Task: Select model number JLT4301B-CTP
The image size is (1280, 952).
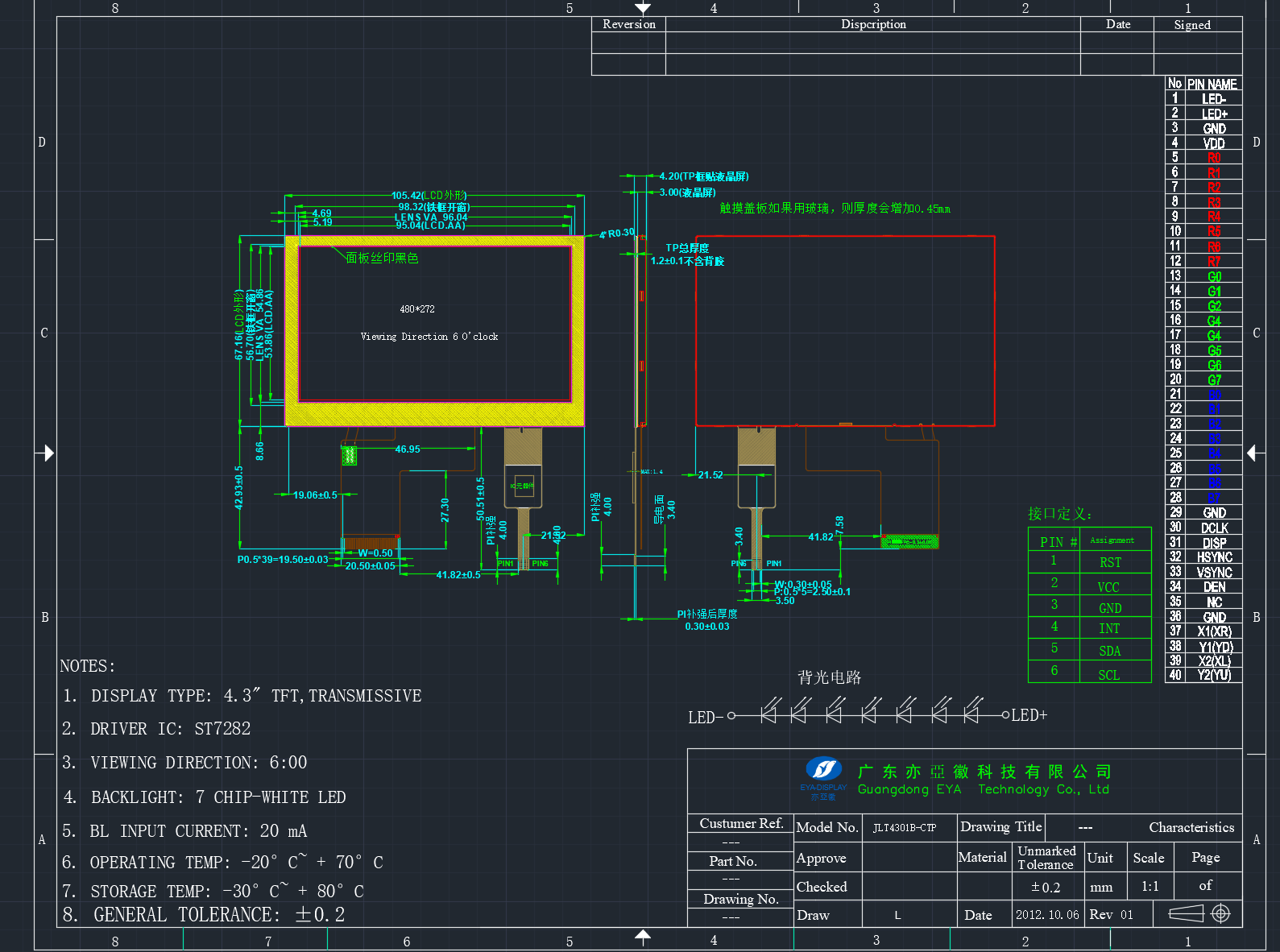Action: 905,828
